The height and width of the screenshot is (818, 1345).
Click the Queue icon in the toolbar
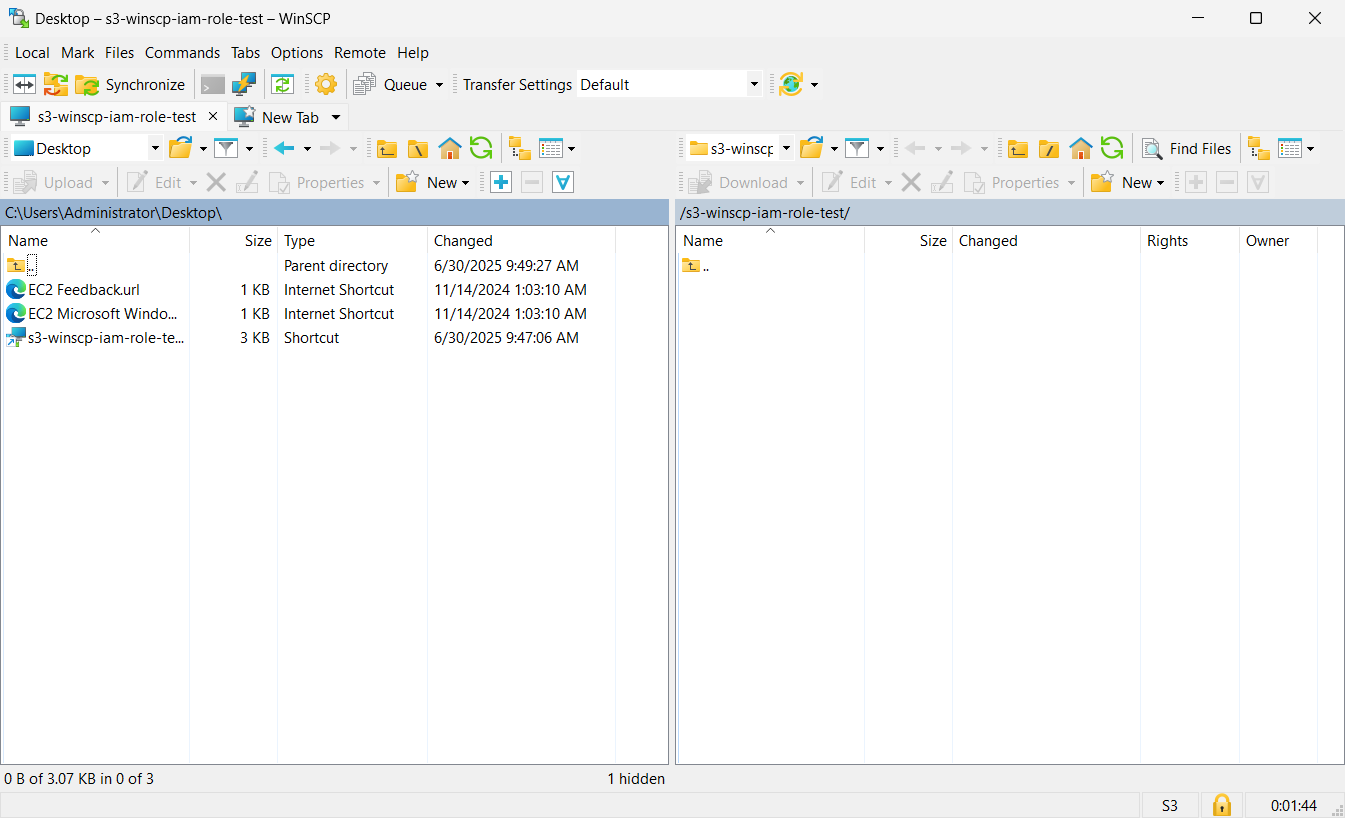(x=365, y=85)
